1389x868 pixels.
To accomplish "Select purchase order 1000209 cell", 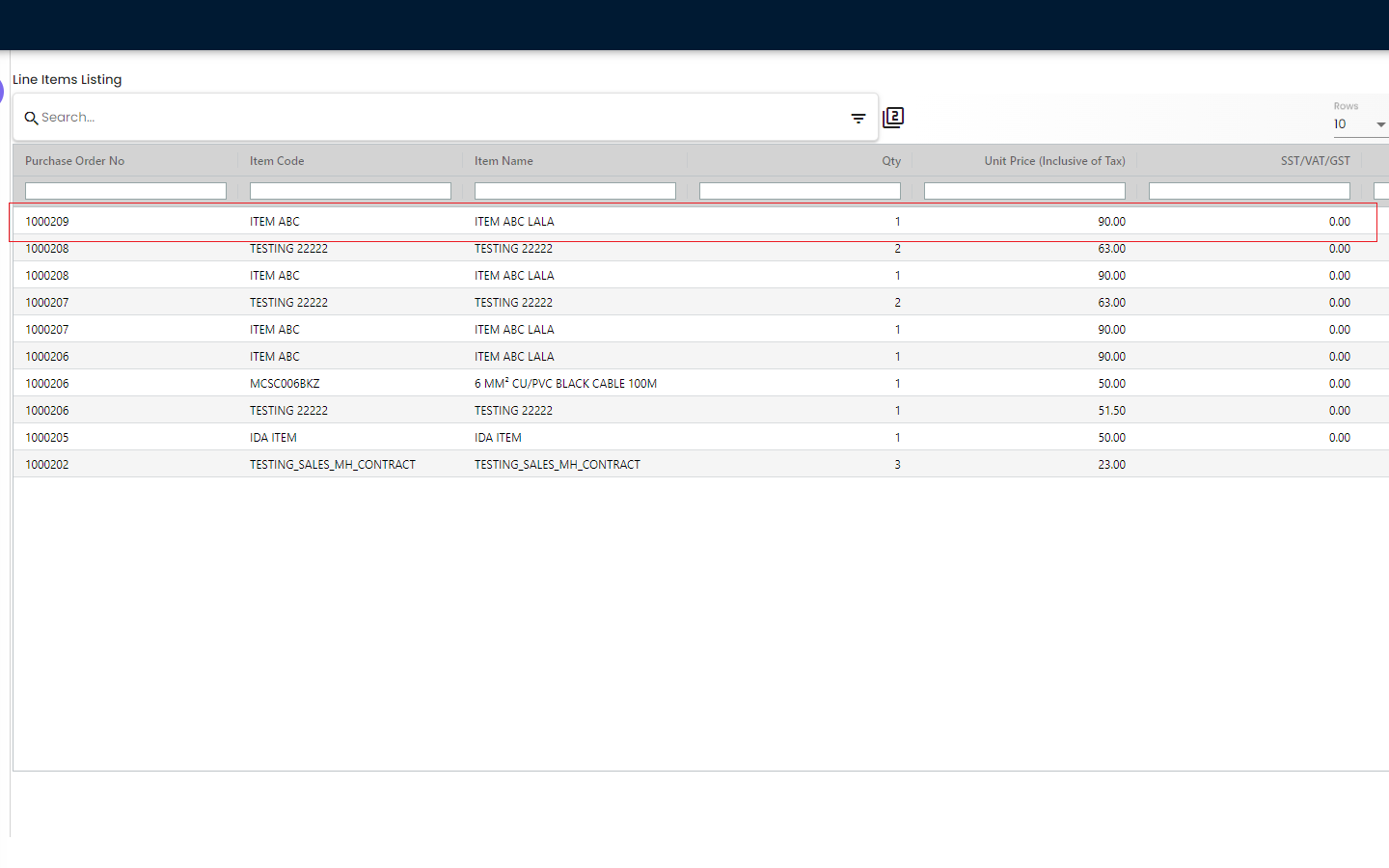I will pyautogui.click(x=47, y=222).
